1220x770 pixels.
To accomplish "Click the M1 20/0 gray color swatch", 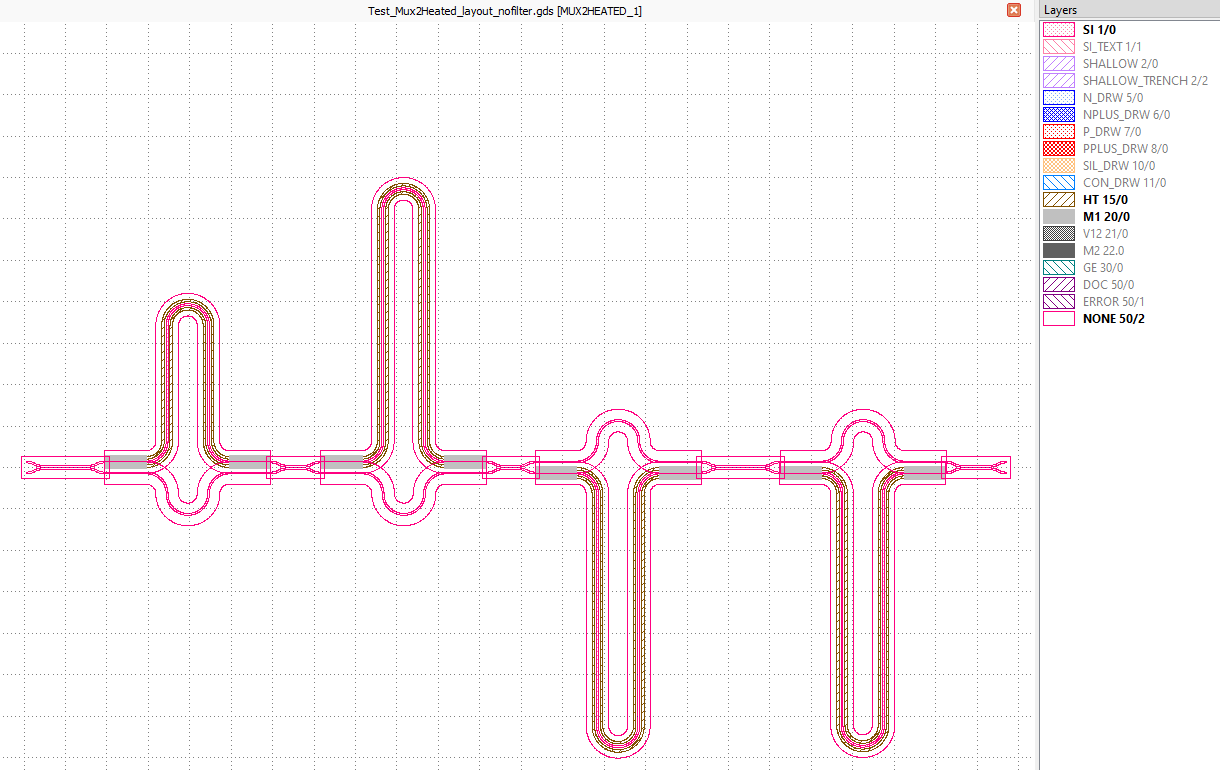I will pyautogui.click(x=1058, y=217).
